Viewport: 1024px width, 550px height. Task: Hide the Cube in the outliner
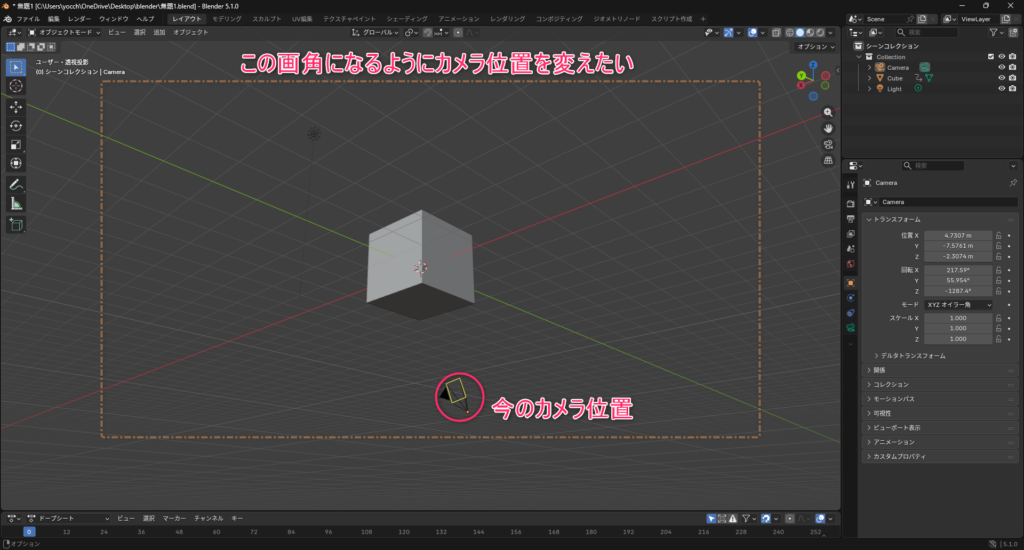[x=1000, y=78]
